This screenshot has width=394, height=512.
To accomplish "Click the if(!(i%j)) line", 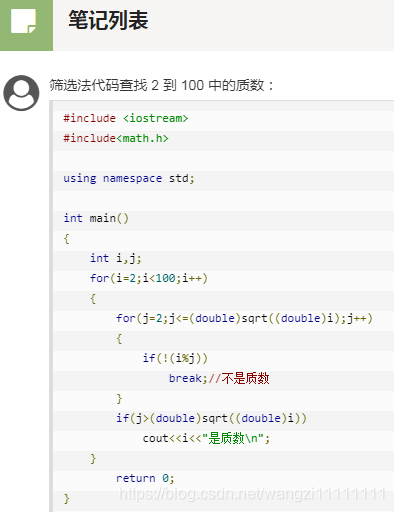I will coord(175,358).
